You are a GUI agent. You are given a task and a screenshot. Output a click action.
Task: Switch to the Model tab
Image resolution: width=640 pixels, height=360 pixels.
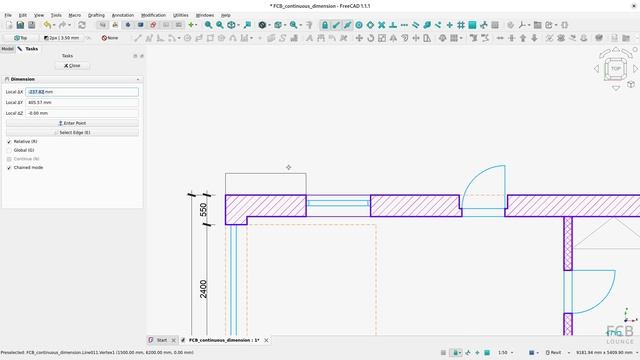(7, 49)
